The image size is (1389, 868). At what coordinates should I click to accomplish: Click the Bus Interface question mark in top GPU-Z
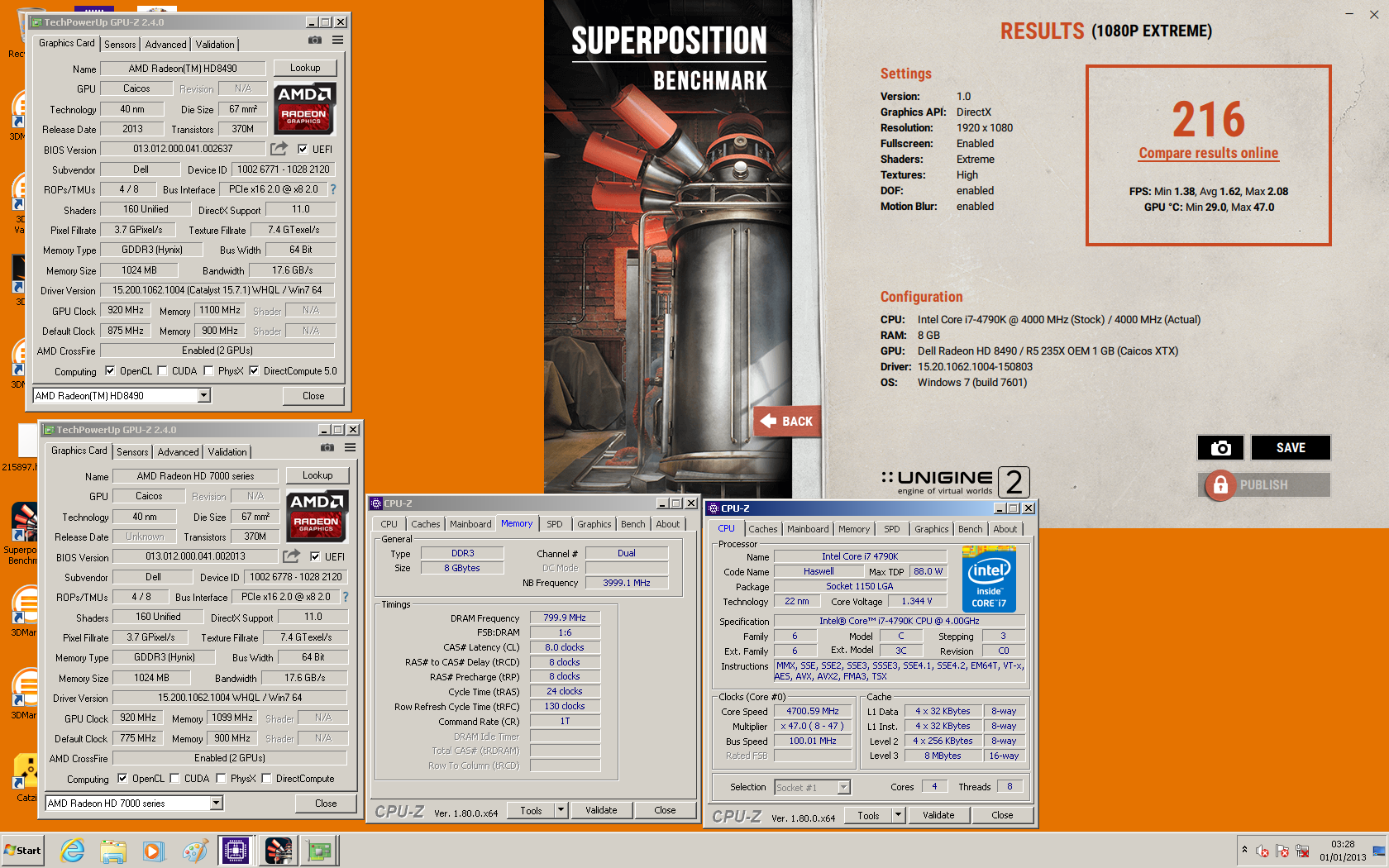(333, 189)
